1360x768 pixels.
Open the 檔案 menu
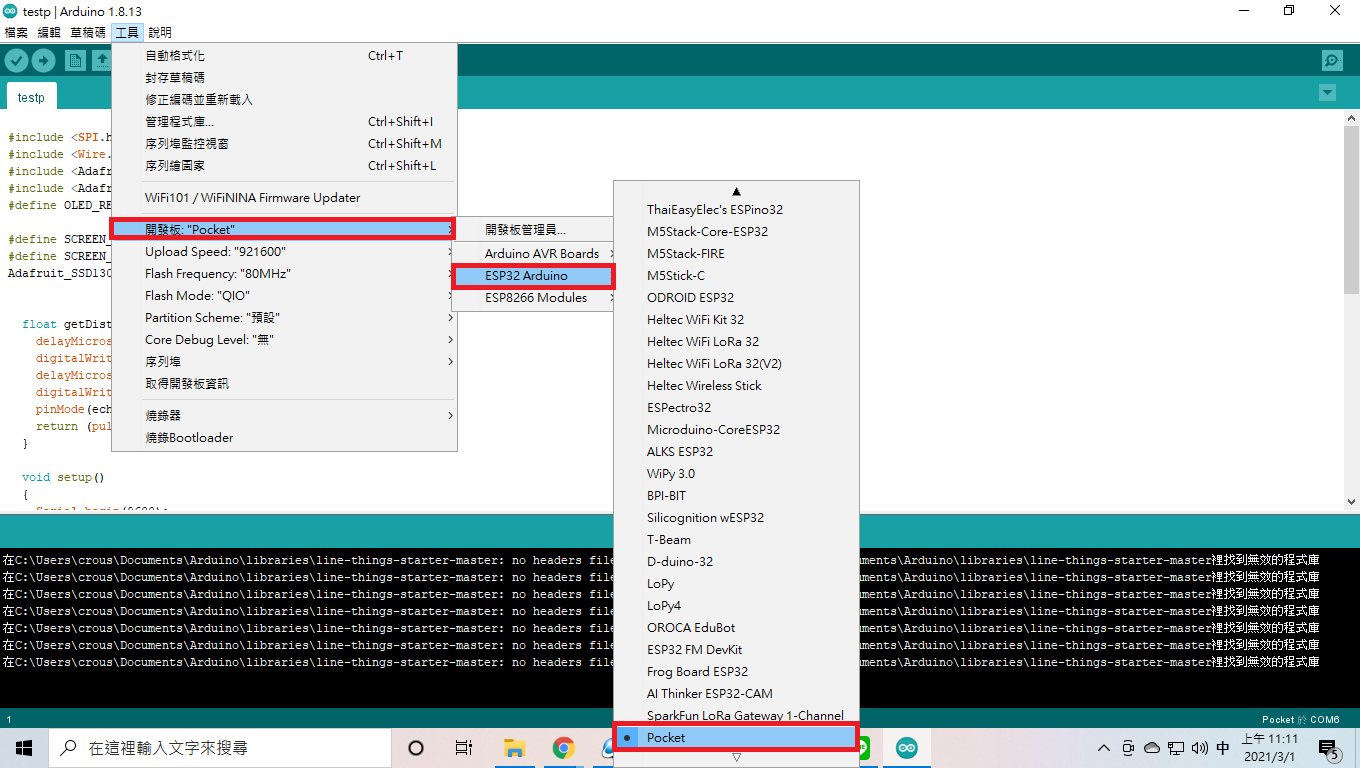17,33
